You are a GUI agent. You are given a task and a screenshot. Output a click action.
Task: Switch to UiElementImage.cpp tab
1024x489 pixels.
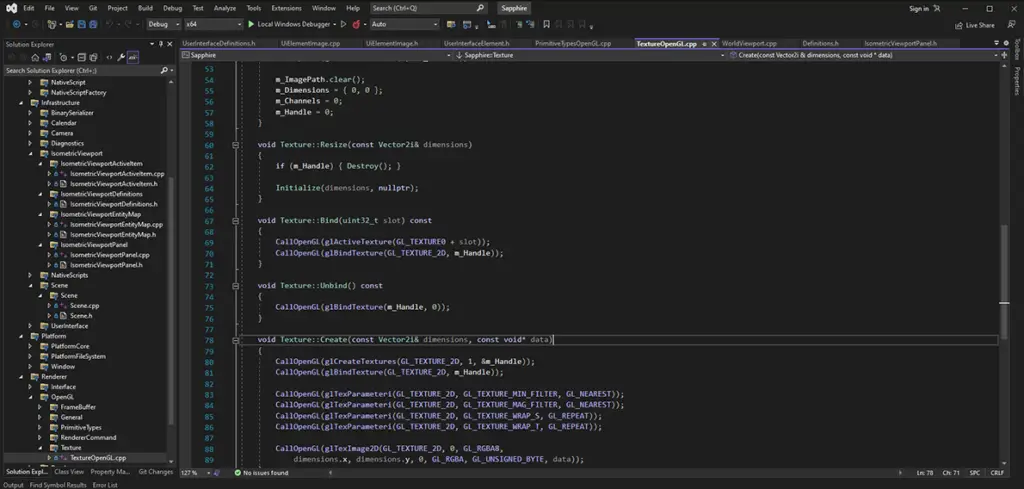tap(310, 44)
